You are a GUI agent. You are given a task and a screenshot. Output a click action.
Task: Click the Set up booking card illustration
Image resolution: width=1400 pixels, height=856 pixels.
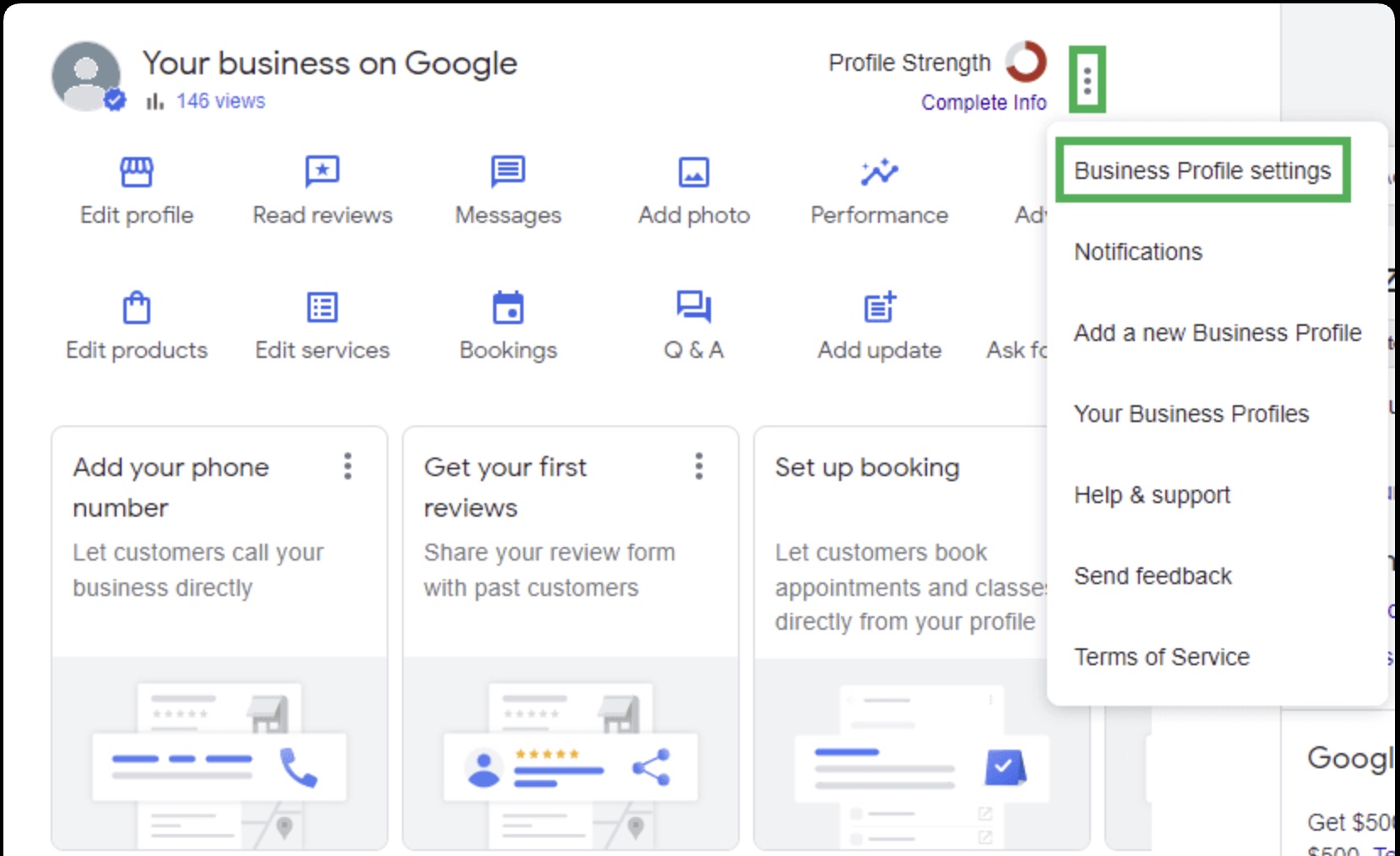click(x=922, y=754)
